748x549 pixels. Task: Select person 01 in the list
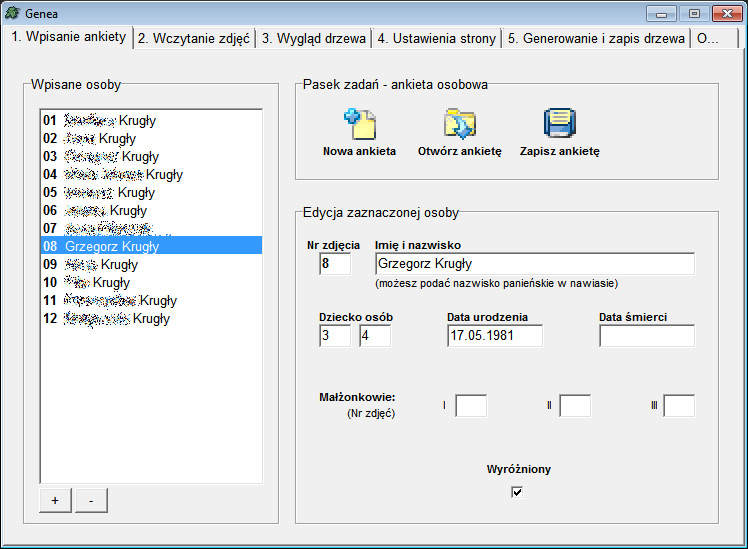[x=100, y=120]
